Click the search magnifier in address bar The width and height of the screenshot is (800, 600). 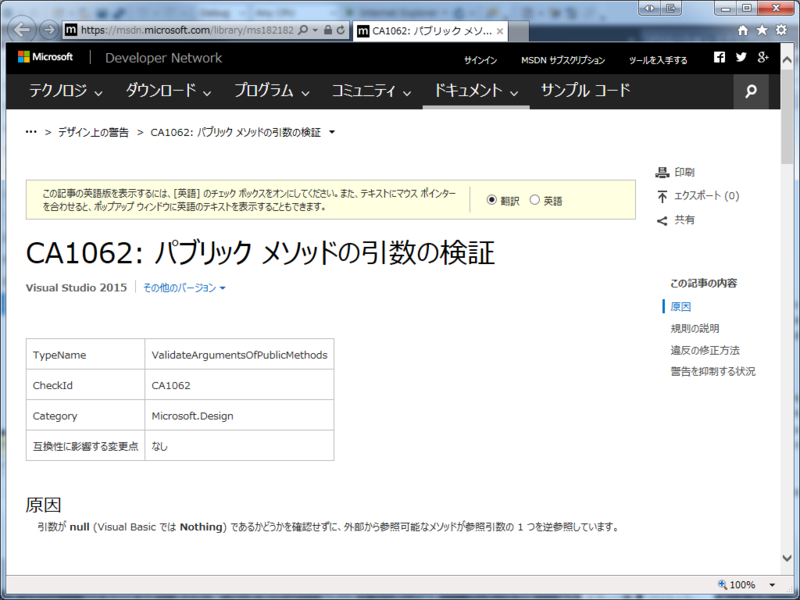point(303,30)
